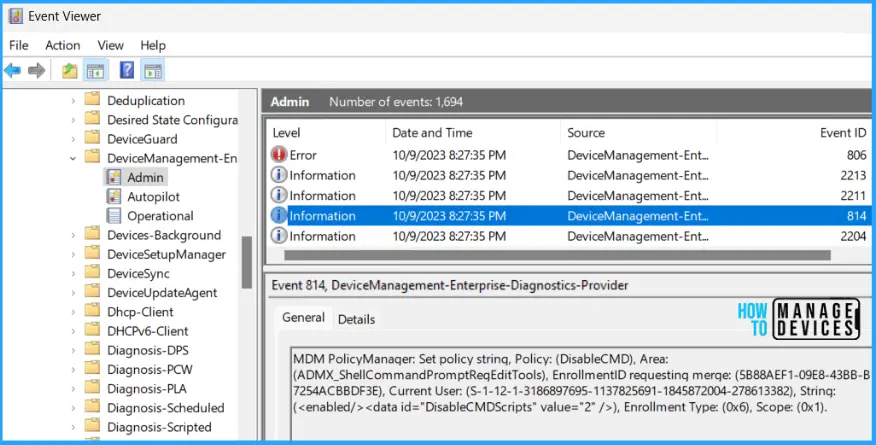Viewport: 876px width, 445px height.
Task: Click the MDM PolicyManager event description text
Action: 581,382
